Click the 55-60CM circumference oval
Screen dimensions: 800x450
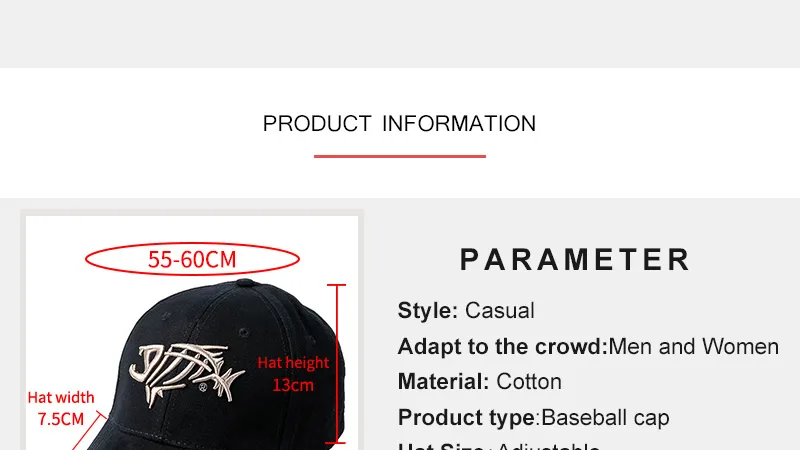click(192, 259)
